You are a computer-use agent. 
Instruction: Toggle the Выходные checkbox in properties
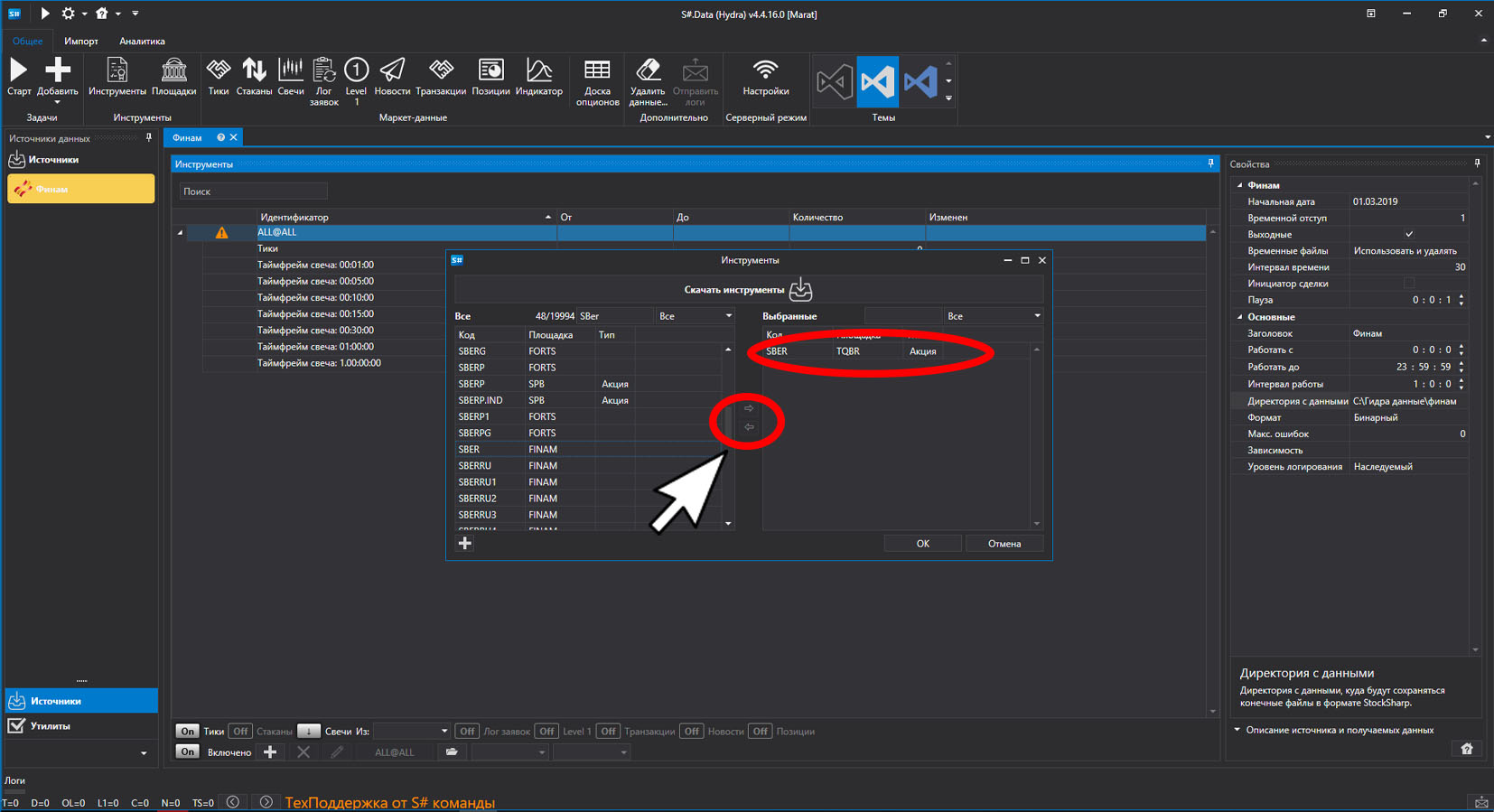[1408, 235]
